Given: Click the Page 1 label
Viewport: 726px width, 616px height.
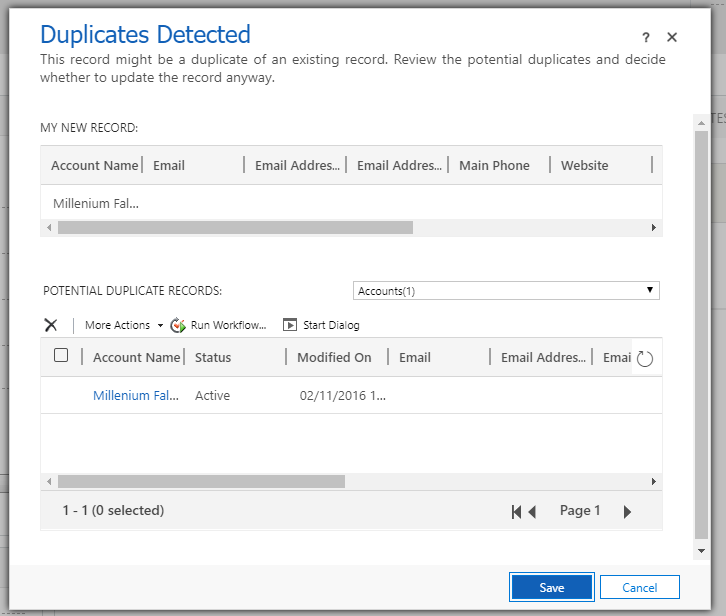Looking at the screenshot, I should pos(580,510).
